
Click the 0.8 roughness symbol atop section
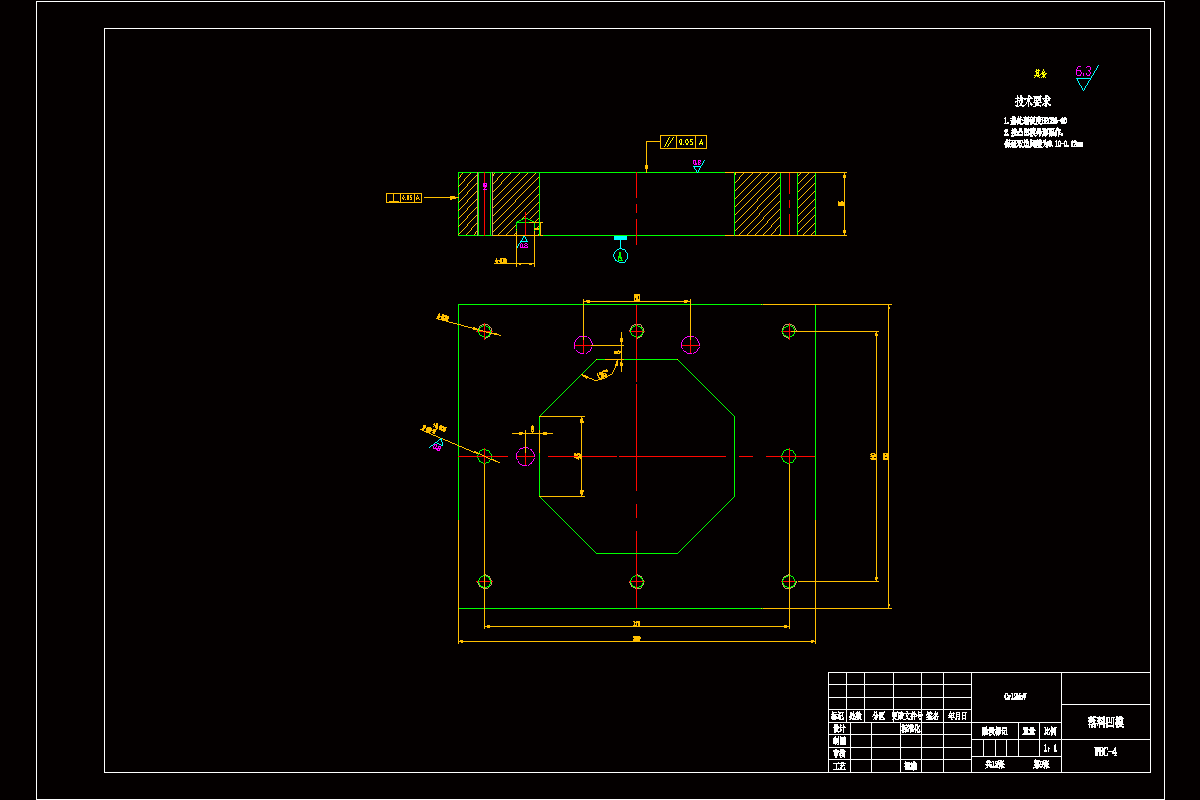click(697, 165)
